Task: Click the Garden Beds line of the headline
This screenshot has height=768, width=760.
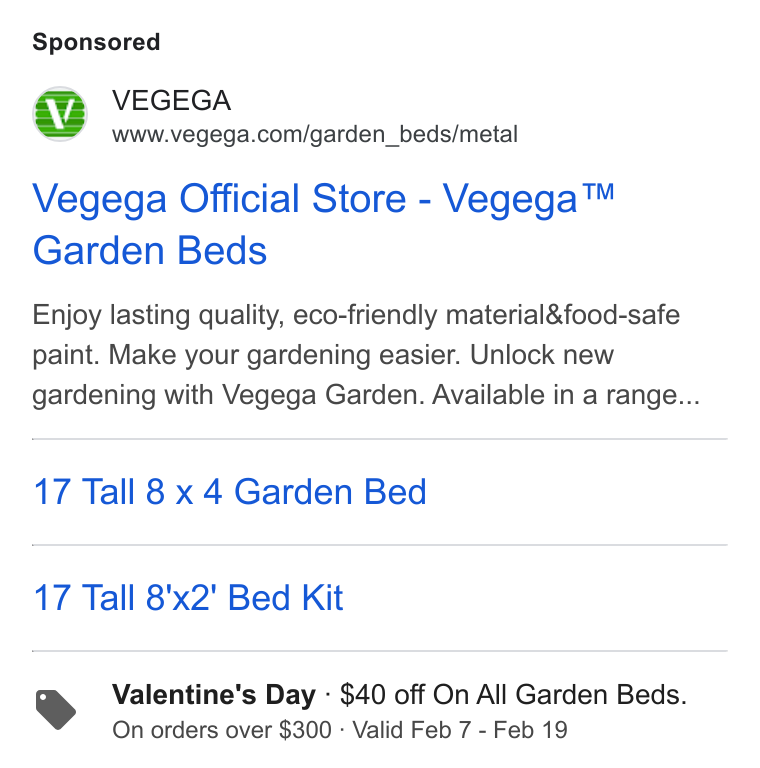Action: pos(150,251)
